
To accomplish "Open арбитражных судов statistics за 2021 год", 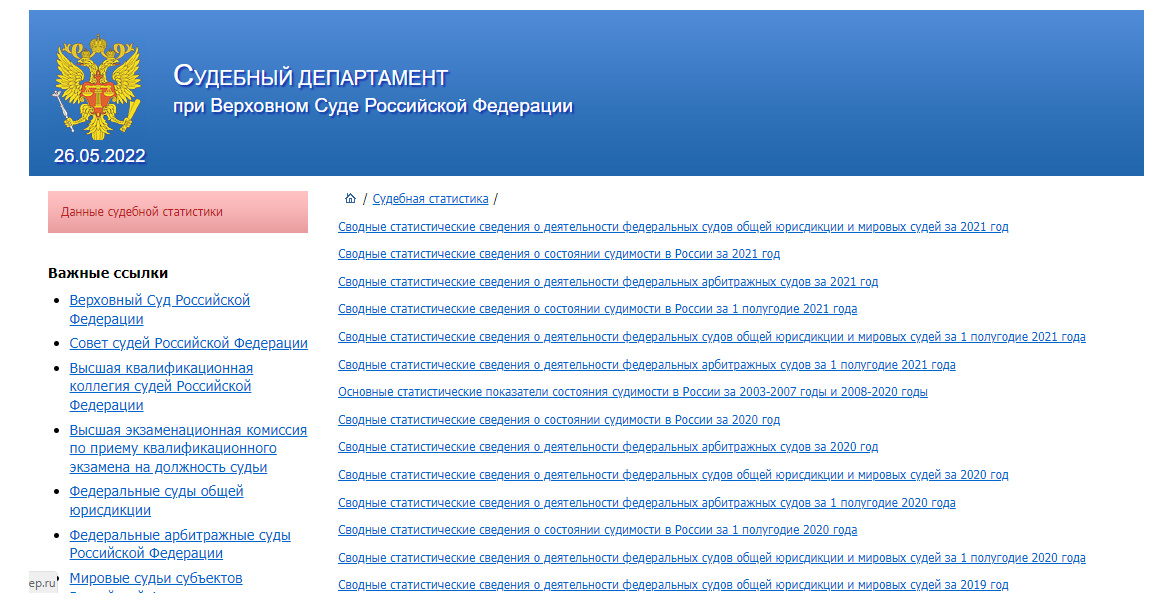I will coord(607,282).
